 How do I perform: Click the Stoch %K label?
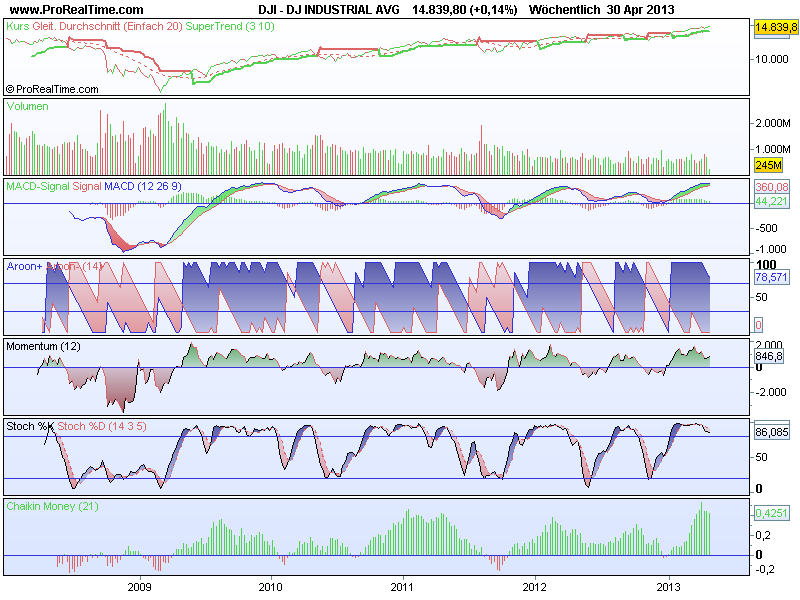tap(30, 426)
